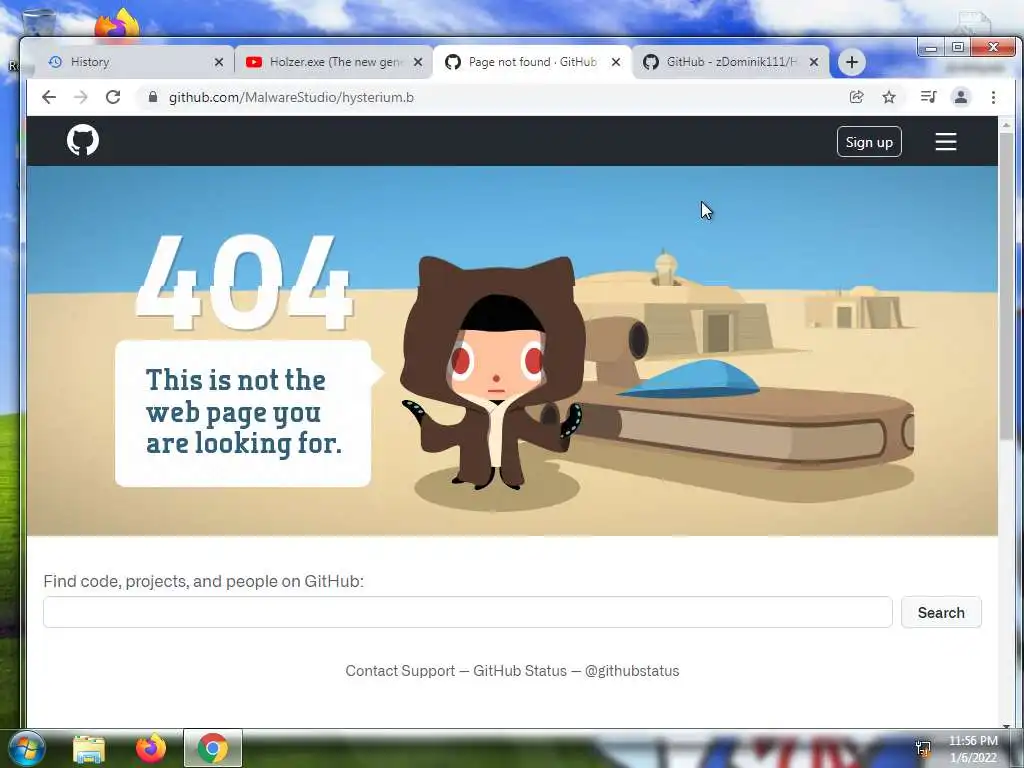Reload the current GitHub page

113,97
